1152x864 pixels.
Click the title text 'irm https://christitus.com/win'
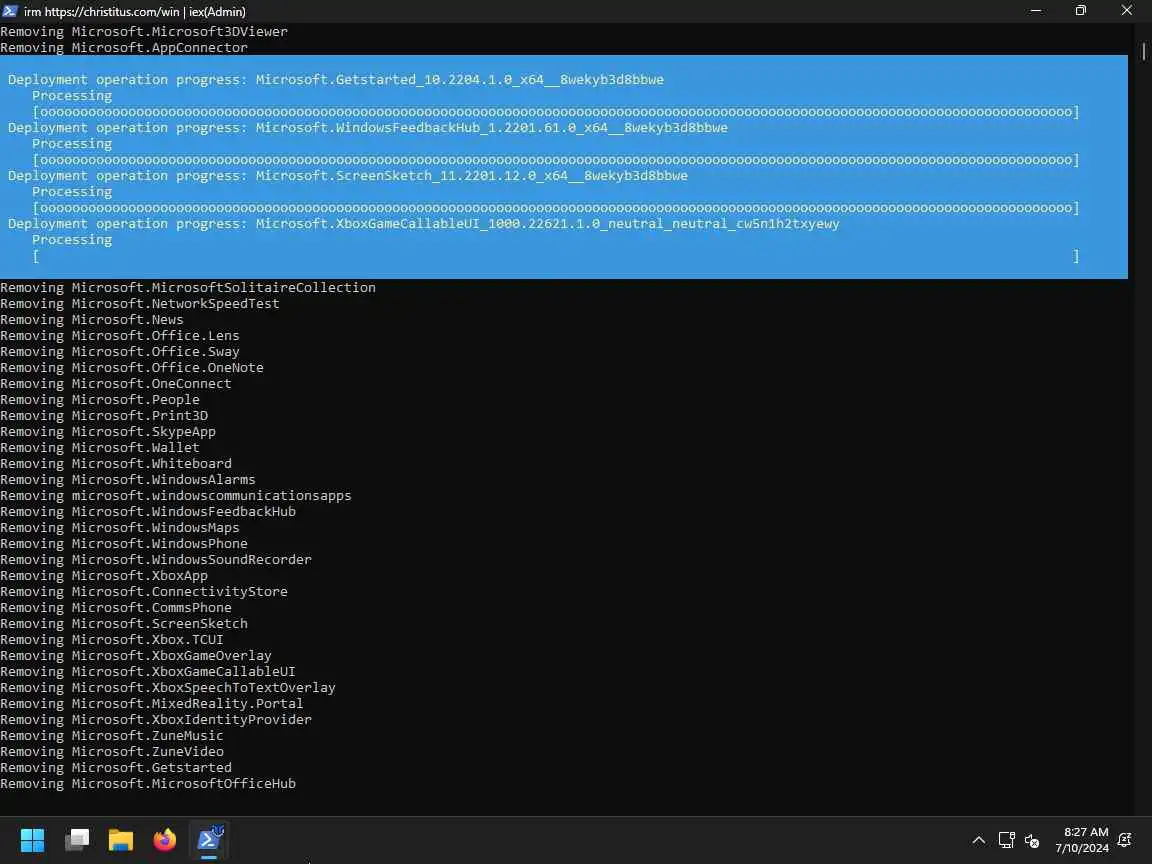coord(101,12)
